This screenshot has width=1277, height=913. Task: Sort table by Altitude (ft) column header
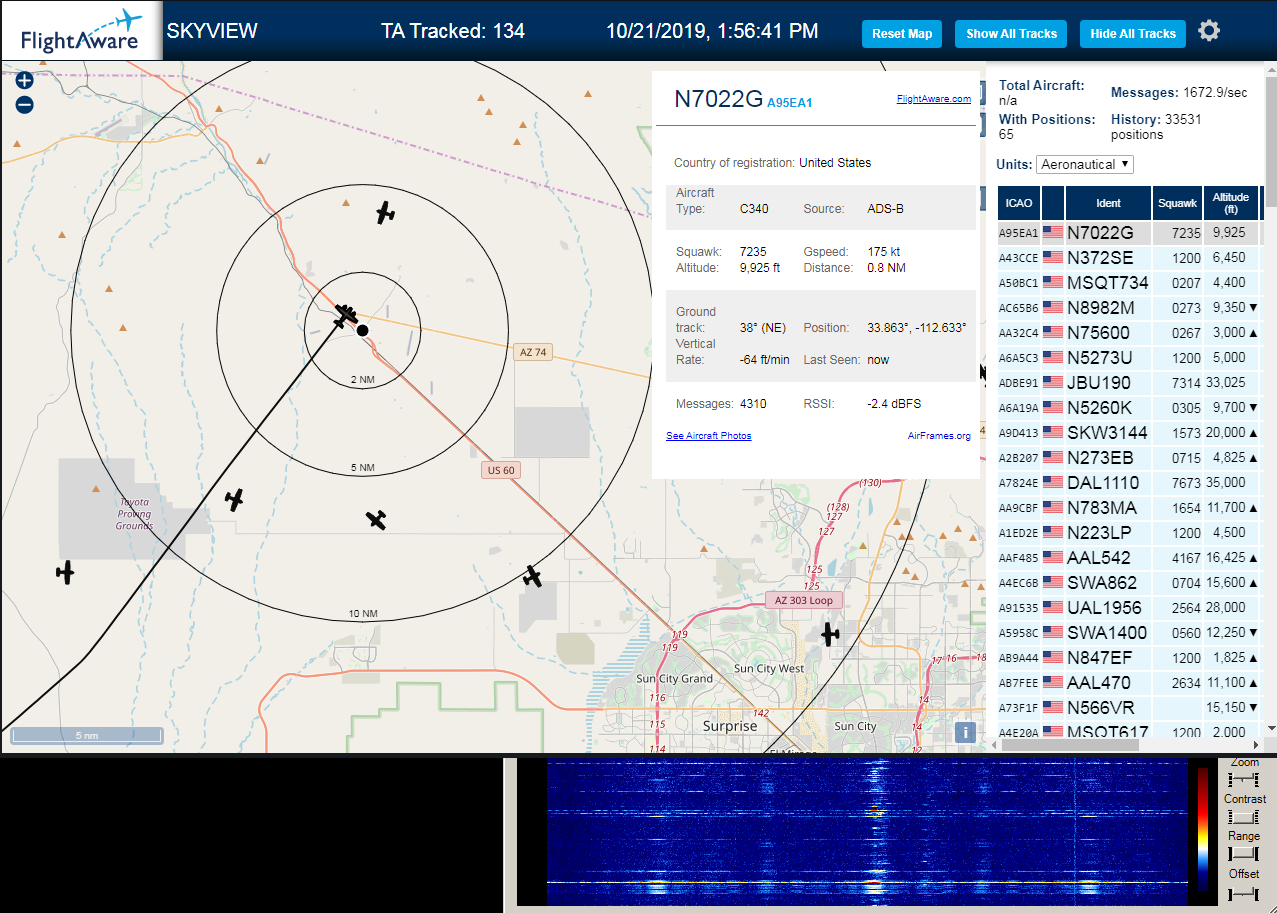pos(1231,203)
